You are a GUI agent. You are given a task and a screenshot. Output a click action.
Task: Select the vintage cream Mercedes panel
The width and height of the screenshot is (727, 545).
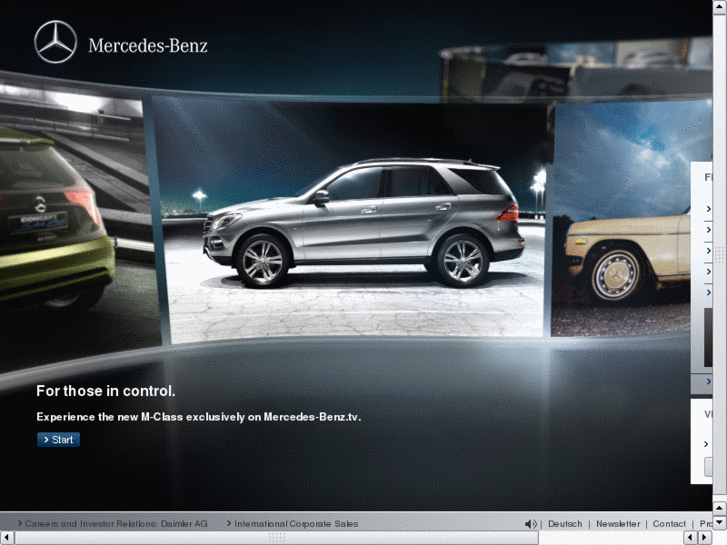pos(621,218)
